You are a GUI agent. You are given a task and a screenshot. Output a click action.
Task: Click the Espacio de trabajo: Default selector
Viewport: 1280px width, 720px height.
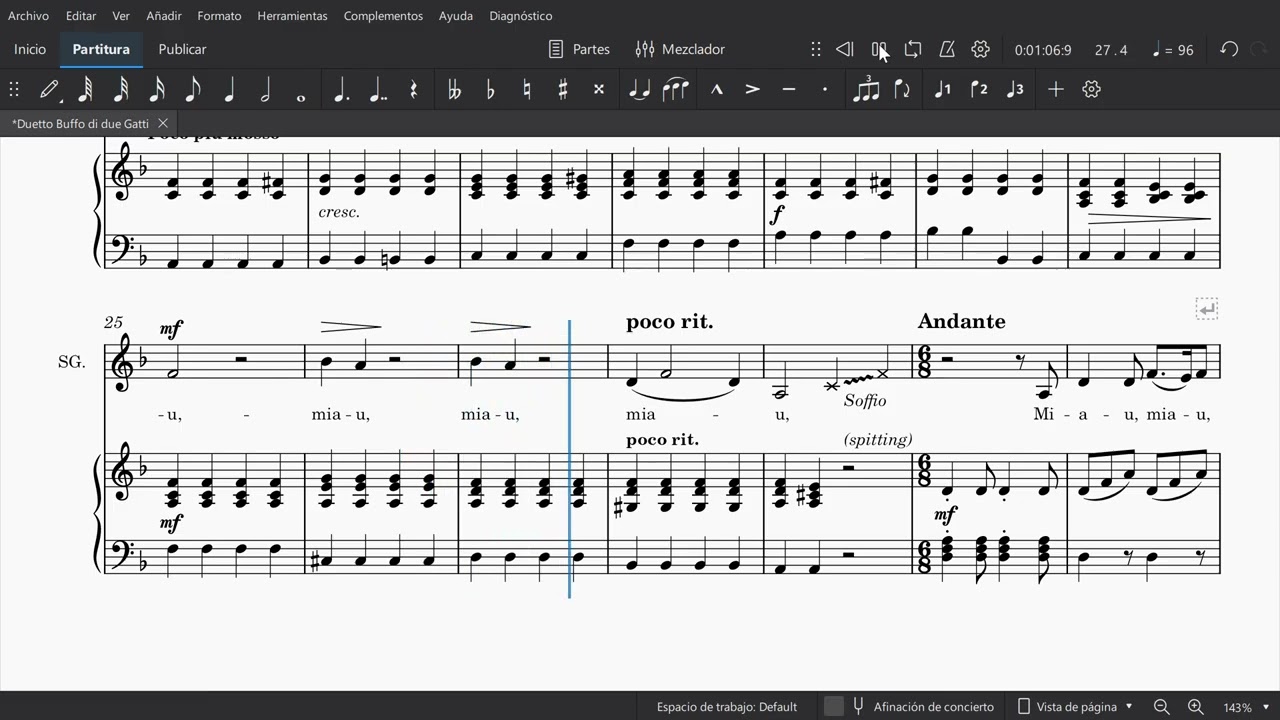point(727,707)
